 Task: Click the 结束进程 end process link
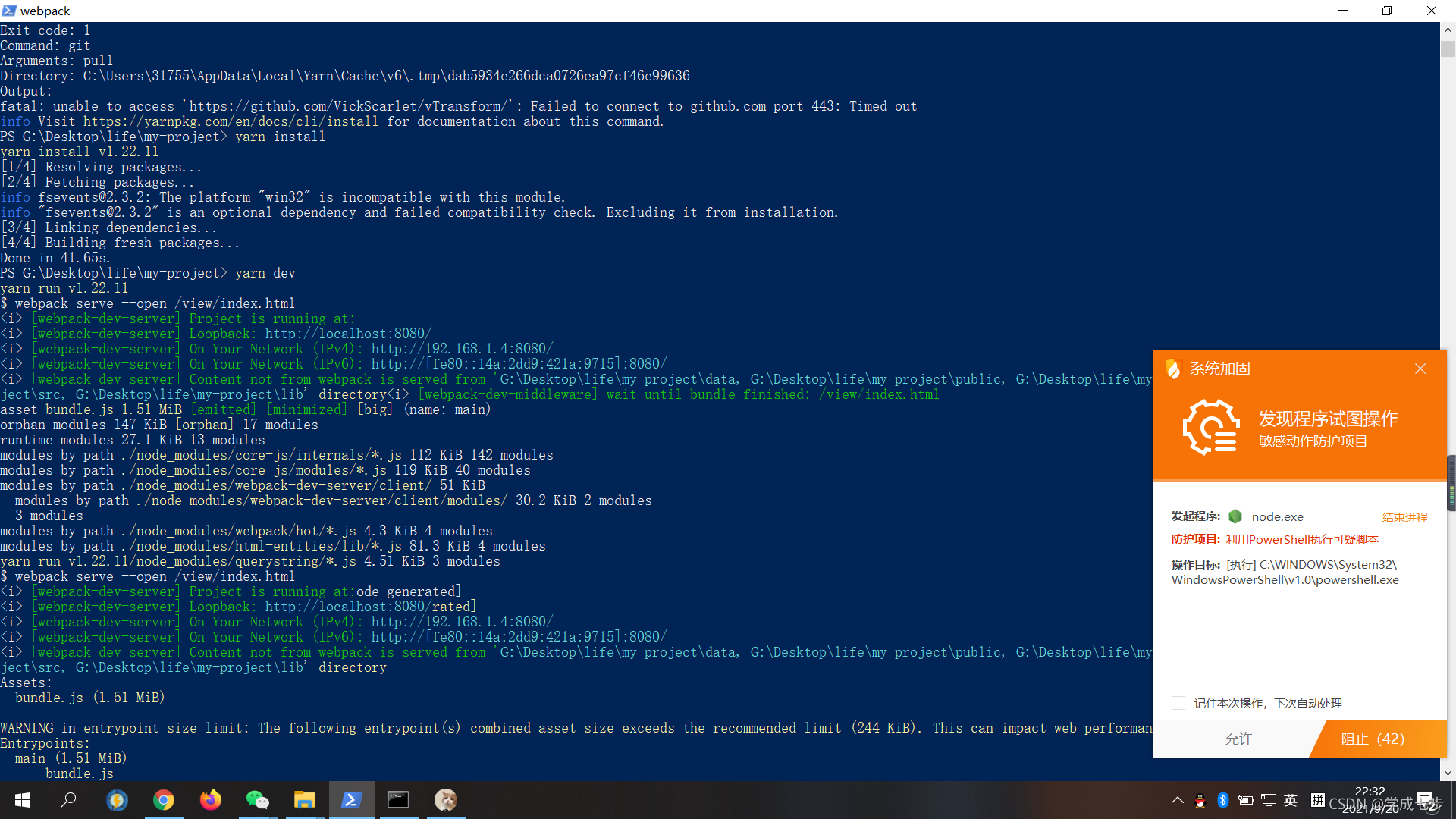point(1404,517)
